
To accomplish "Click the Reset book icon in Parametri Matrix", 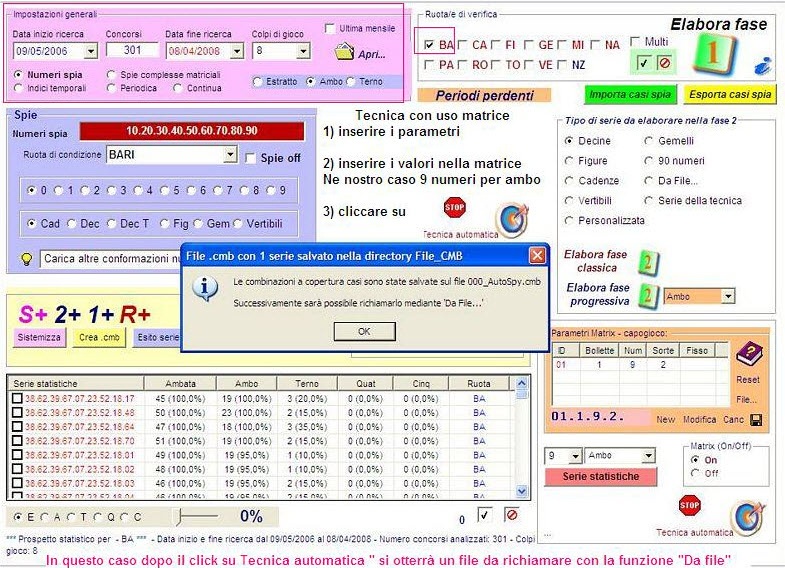I will point(747,353).
